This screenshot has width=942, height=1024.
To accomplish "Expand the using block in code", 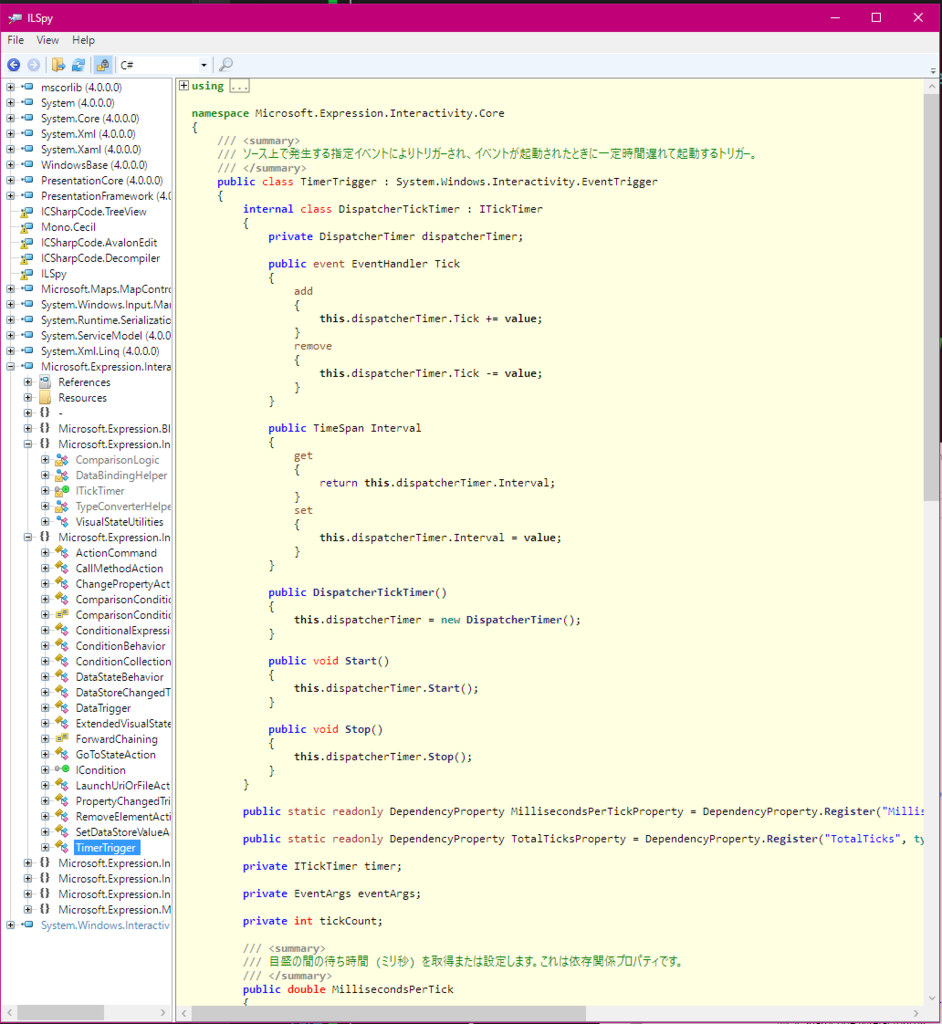I will click(x=184, y=86).
